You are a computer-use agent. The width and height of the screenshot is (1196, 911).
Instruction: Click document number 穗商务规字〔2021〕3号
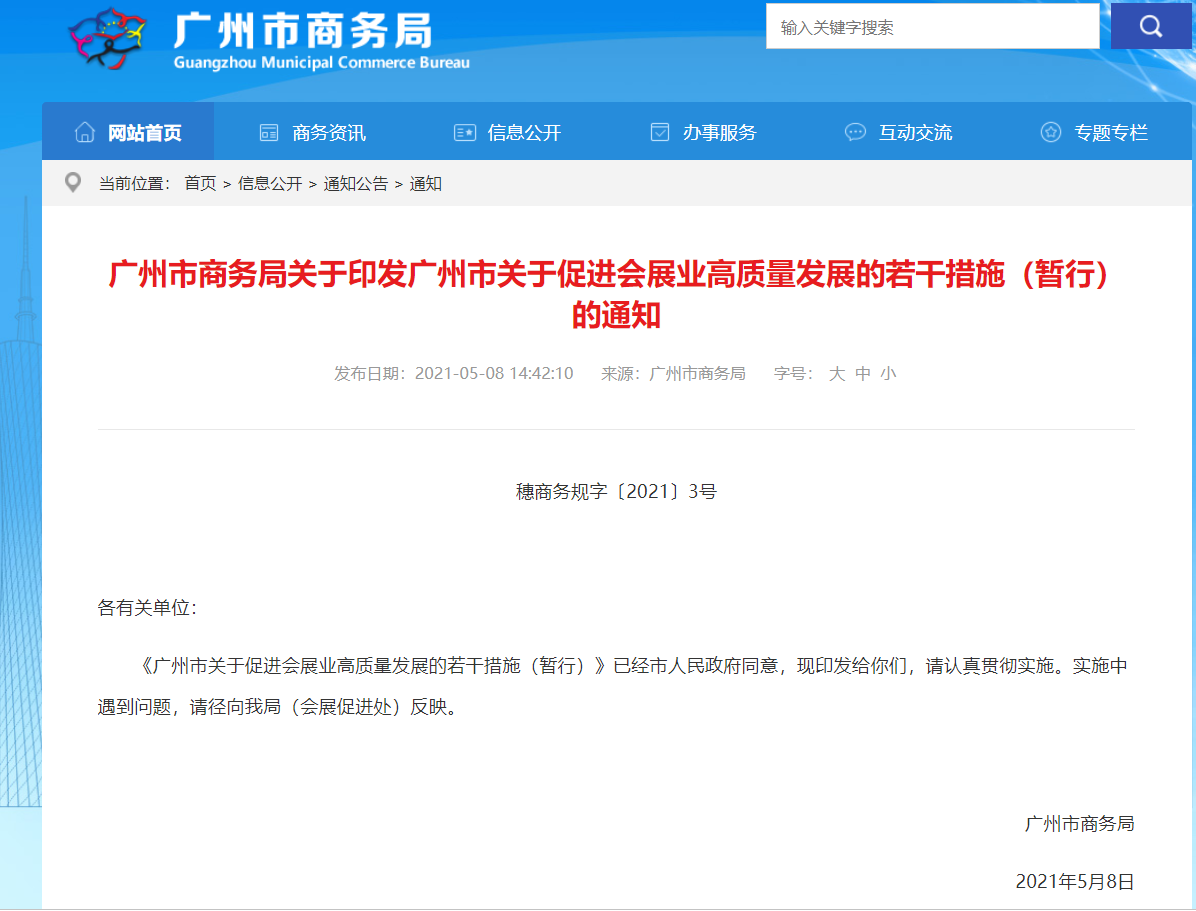point(616,491)
